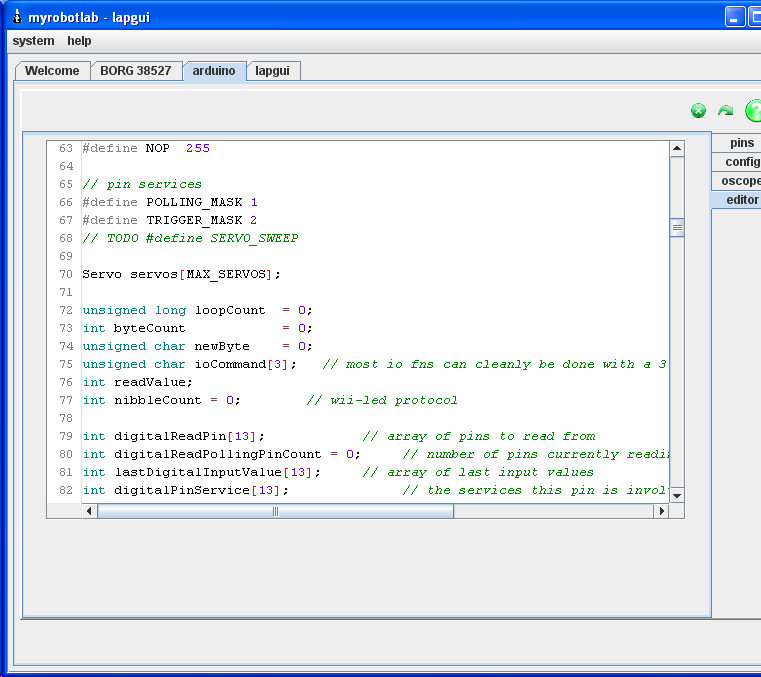
Task: Click the horizontal scrollbar left arrow
Action: click(x=89, y=511)
